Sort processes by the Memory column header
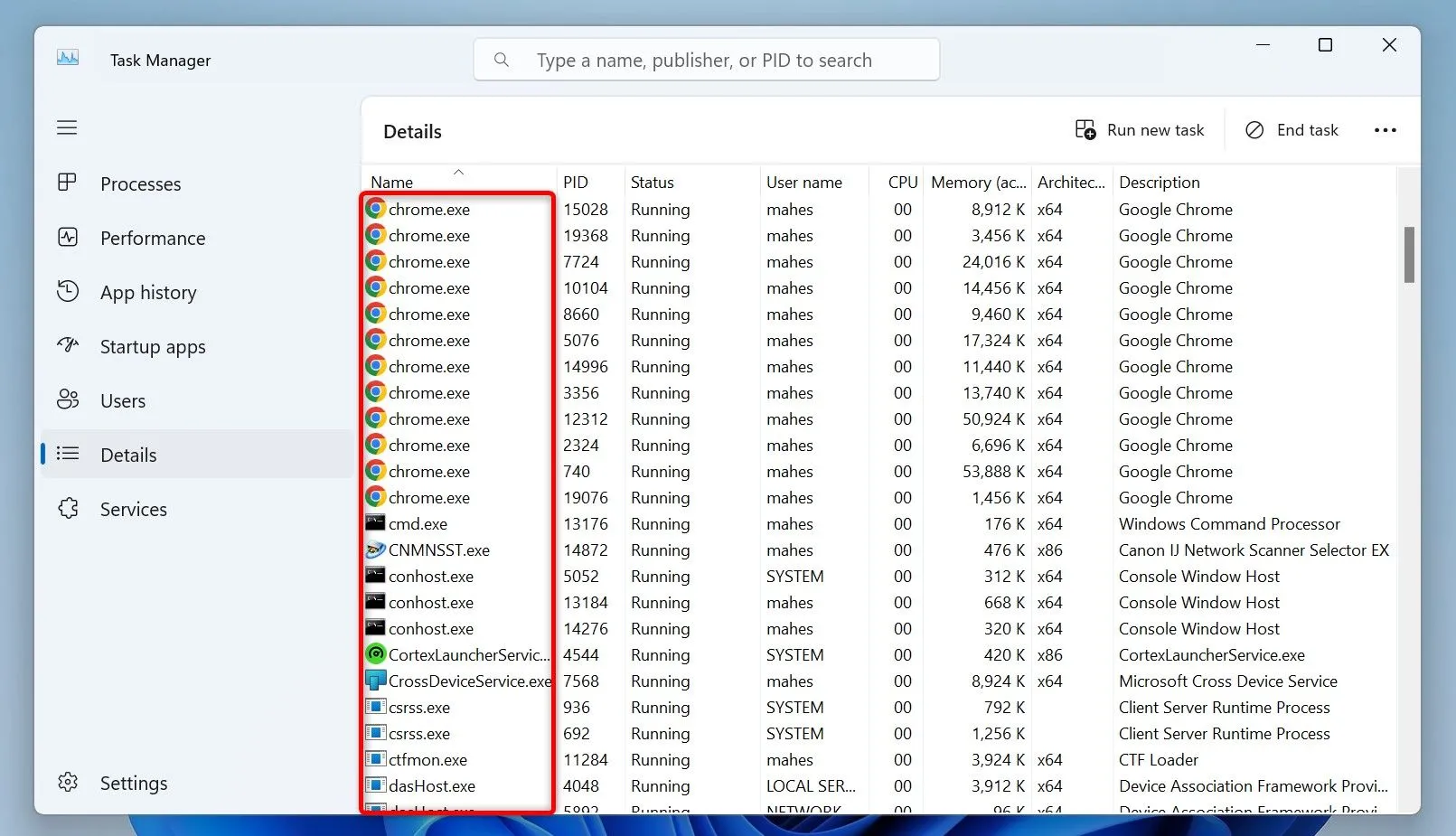This screenshot has height=836, width=1456. click(976, 182)
